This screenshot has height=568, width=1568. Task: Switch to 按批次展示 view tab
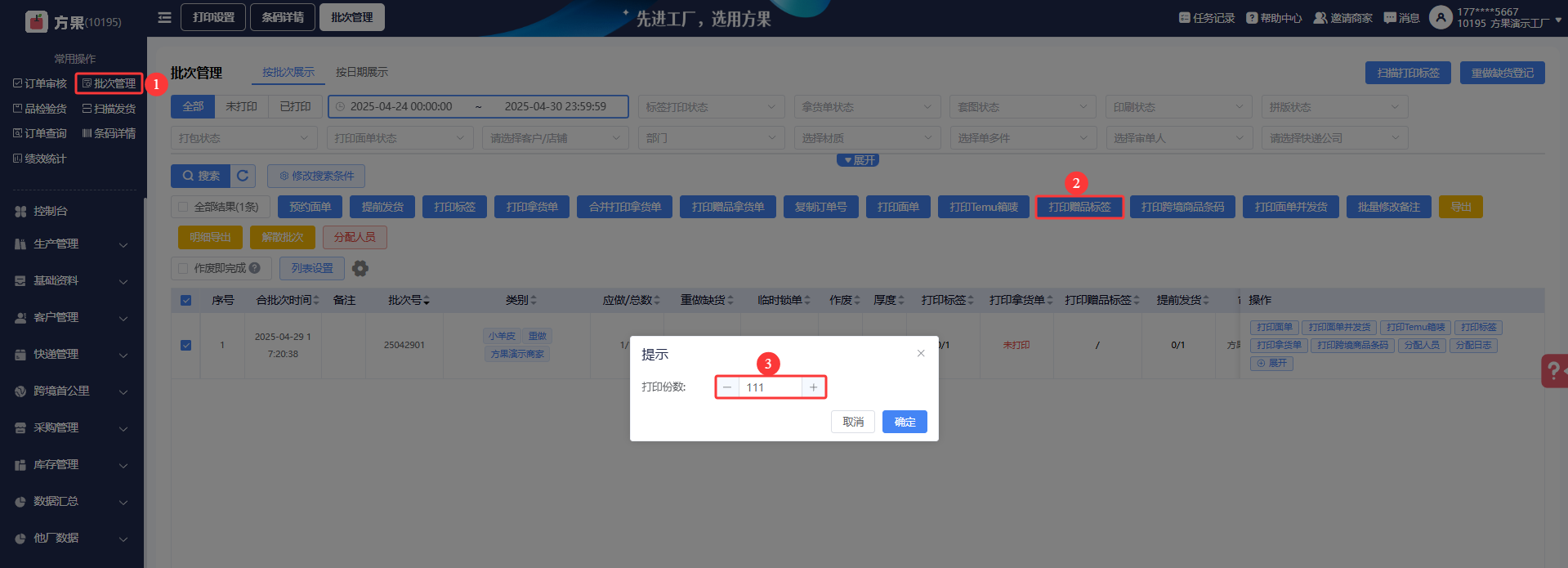tap(288, 72)
